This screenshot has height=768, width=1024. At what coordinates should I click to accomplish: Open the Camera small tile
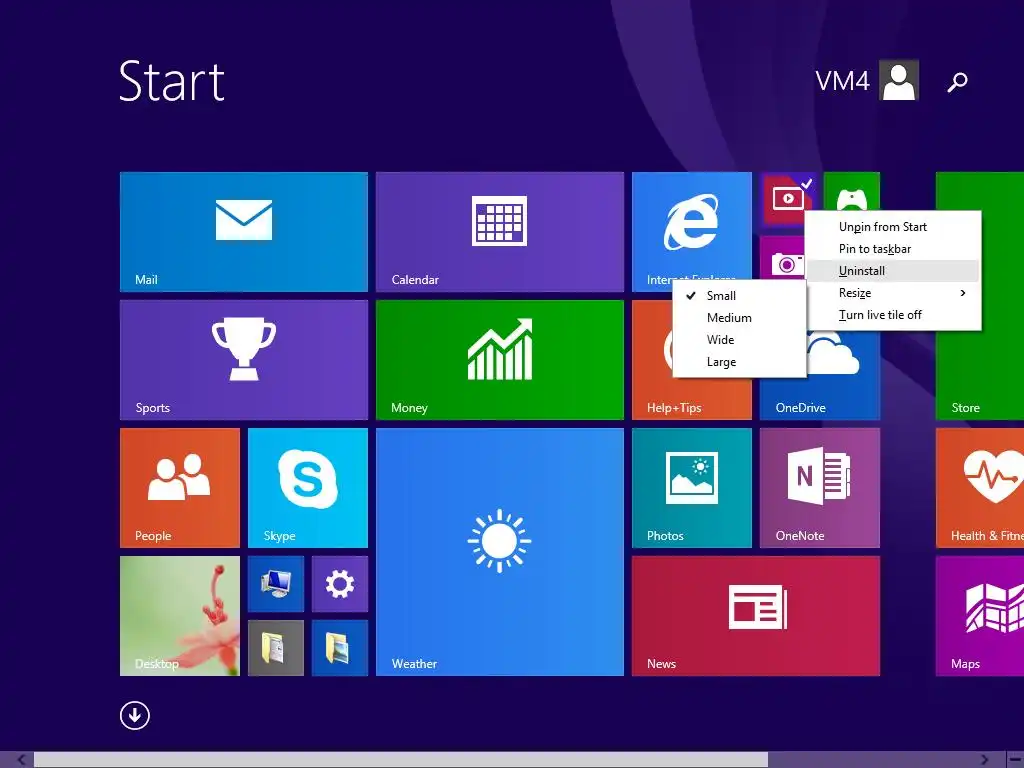click(x=782, y=259)
